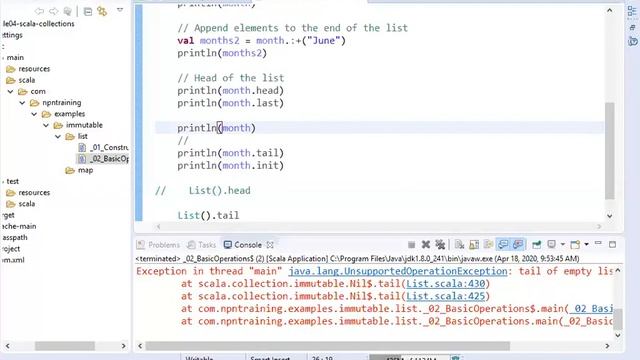Screen dimensions: 640x360
Task: Click List().tail code line
Action: 208,216
